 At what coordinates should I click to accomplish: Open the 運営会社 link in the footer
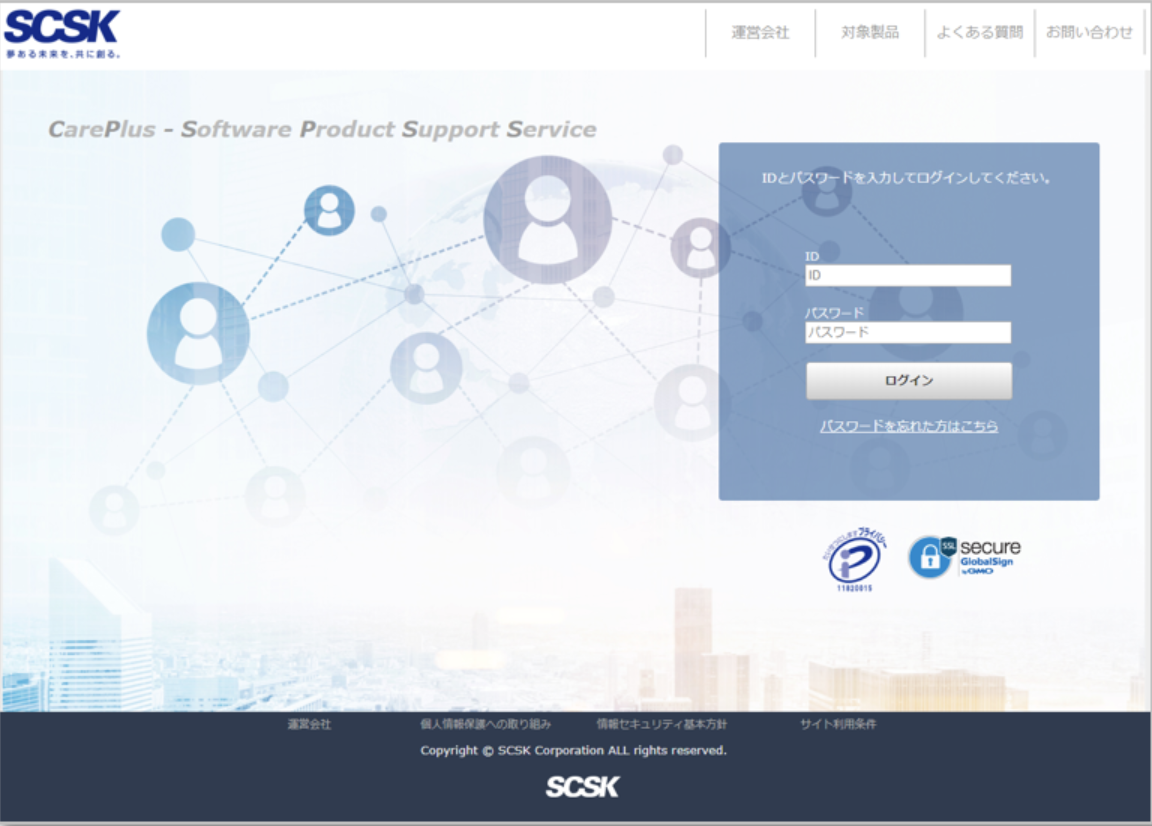click(x=309, y=725)
